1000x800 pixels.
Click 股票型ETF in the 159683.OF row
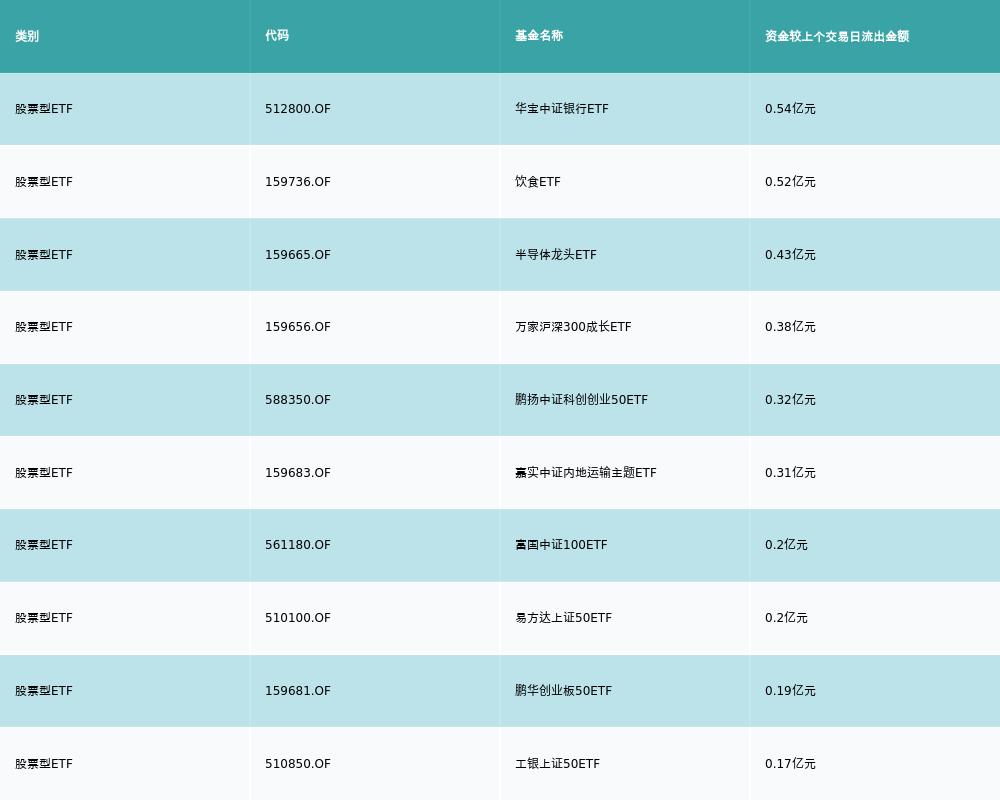pos(44,472)
